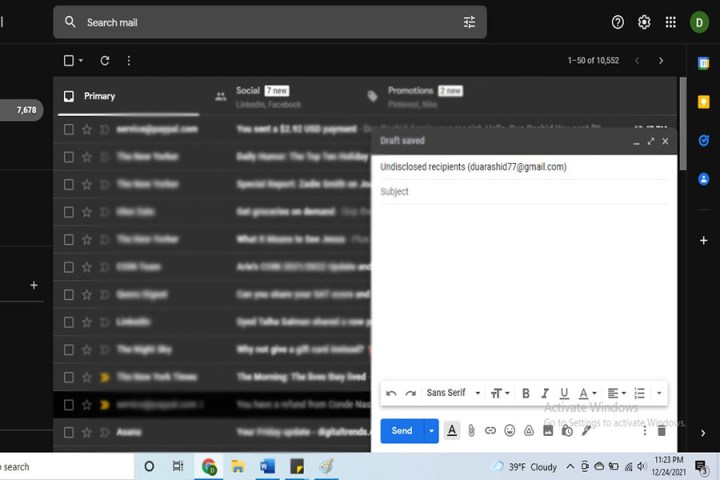
Task: Click the blue Send button
Action: pyautogui.click(x=401, y=431)
